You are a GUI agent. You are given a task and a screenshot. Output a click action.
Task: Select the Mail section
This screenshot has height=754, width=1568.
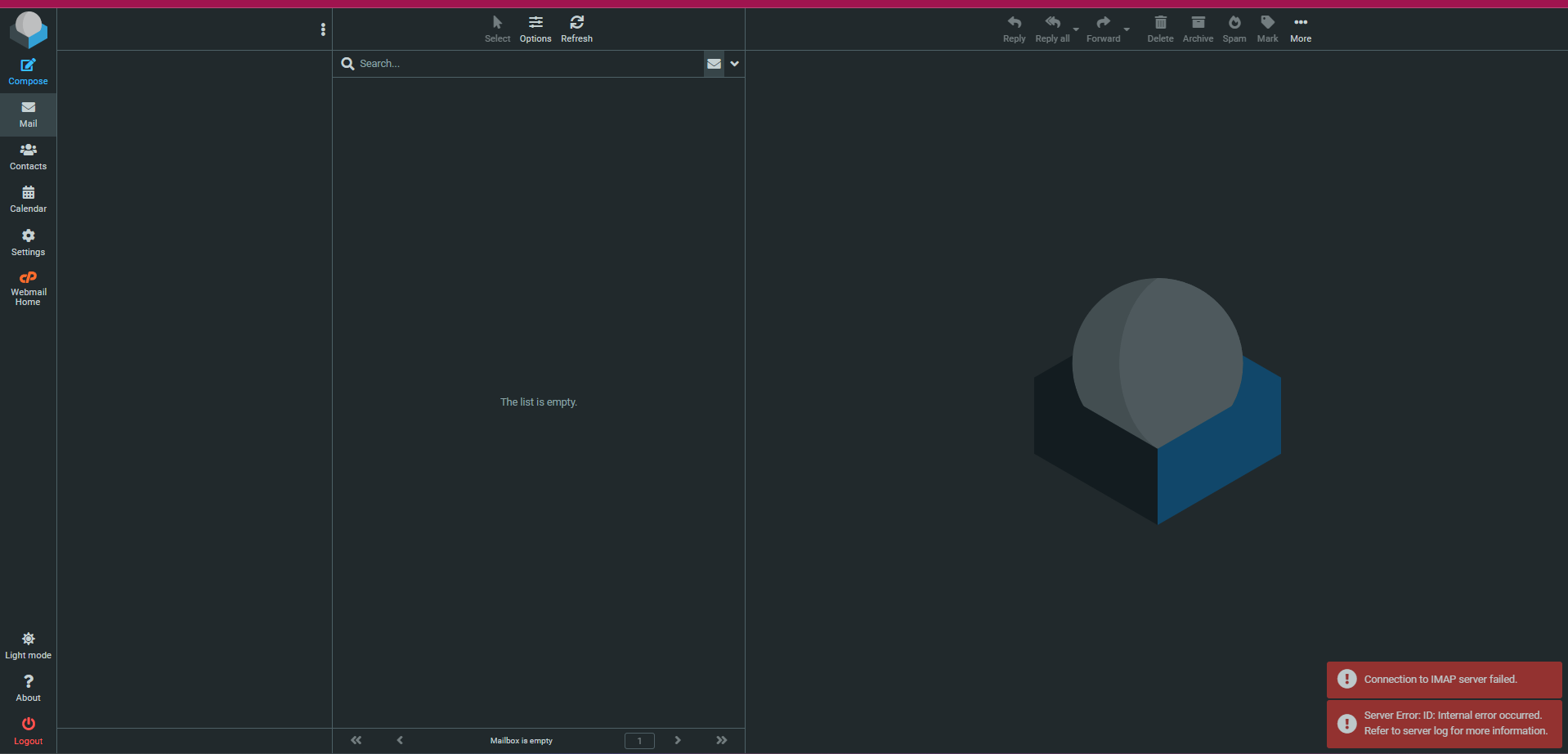pyautogui.click(x=28, y=114)
